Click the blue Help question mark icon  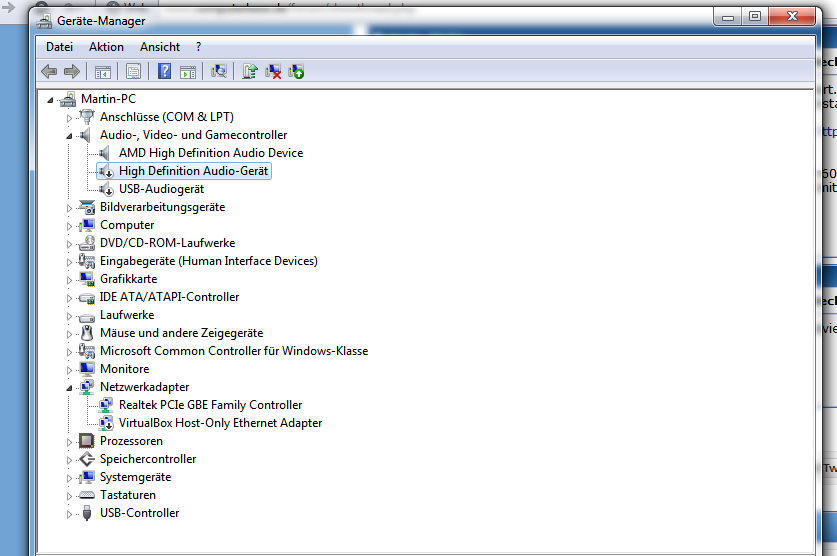tap(164, 71)
